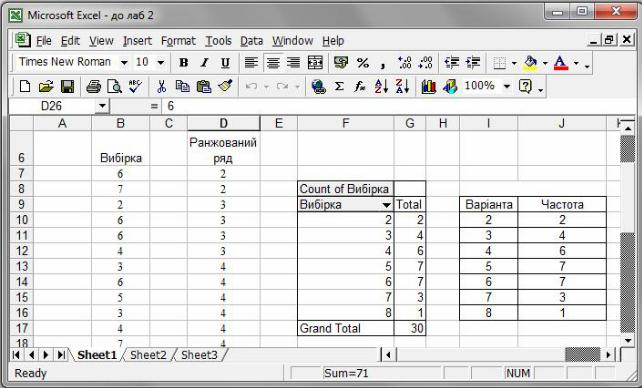Open Borders dropdown arrow

tap(514, 63)
